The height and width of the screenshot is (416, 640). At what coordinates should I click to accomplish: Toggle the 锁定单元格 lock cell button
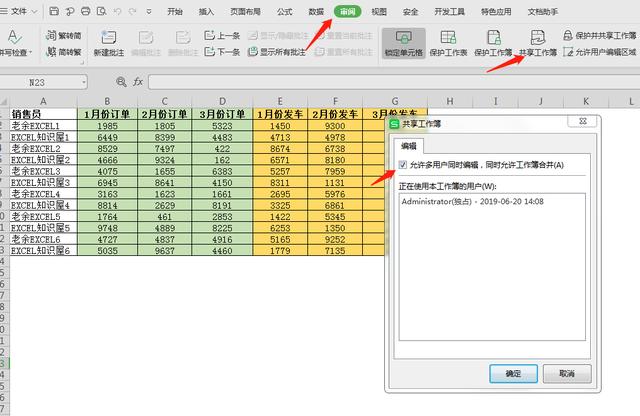pos(404,43)
